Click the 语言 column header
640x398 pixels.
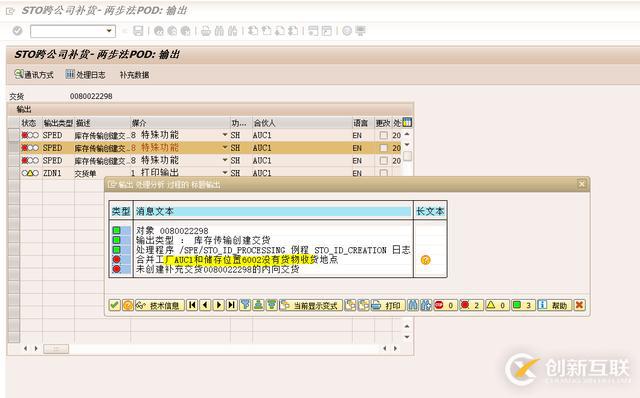362,122
